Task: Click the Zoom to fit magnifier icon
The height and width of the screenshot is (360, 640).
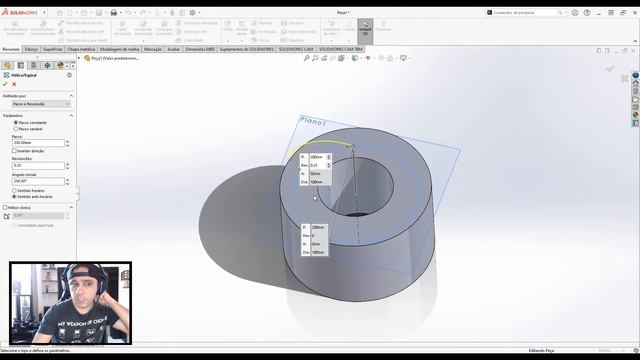Action: (x=307, y=58)
